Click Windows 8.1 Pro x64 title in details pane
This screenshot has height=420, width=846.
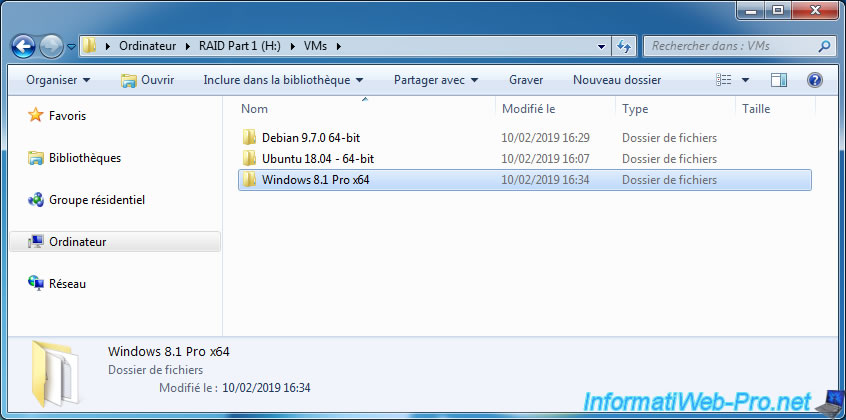pyautogui.click(x=169, y=351)
